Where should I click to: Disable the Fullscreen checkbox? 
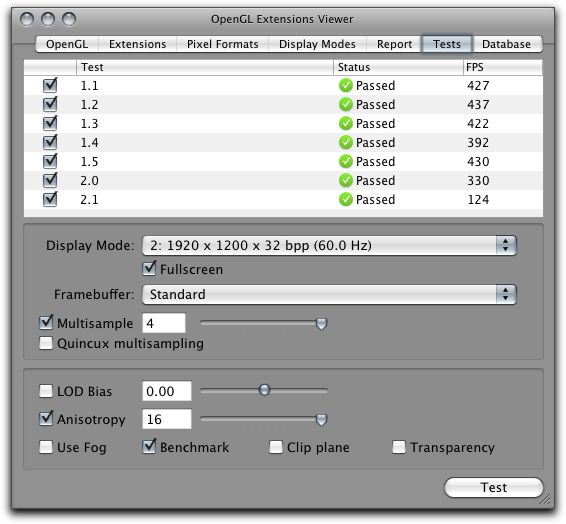click(x=149, y=269)
